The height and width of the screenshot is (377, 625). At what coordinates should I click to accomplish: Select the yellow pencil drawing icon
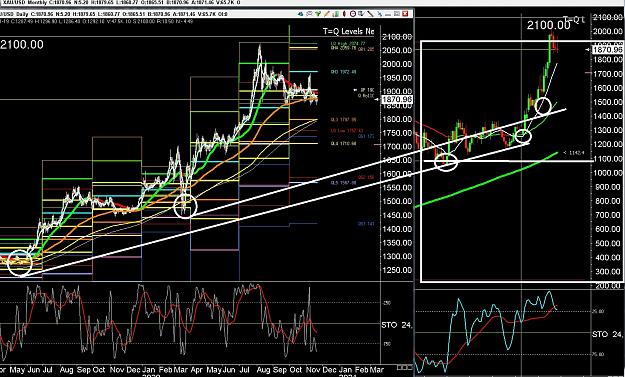click(x=326, y=14)
